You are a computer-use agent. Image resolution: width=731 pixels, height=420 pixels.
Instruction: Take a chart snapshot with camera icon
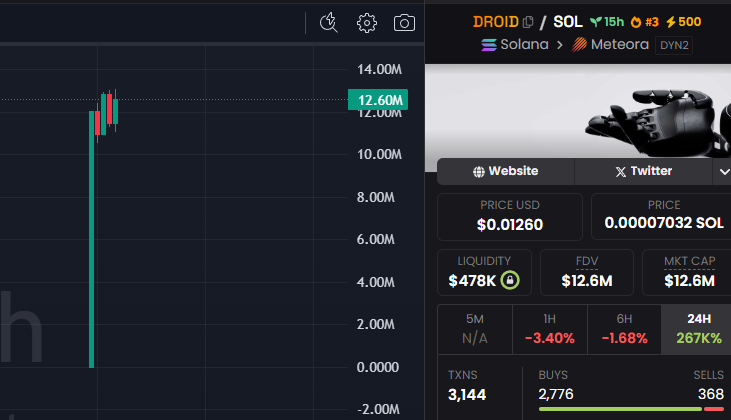pos(404,22)
